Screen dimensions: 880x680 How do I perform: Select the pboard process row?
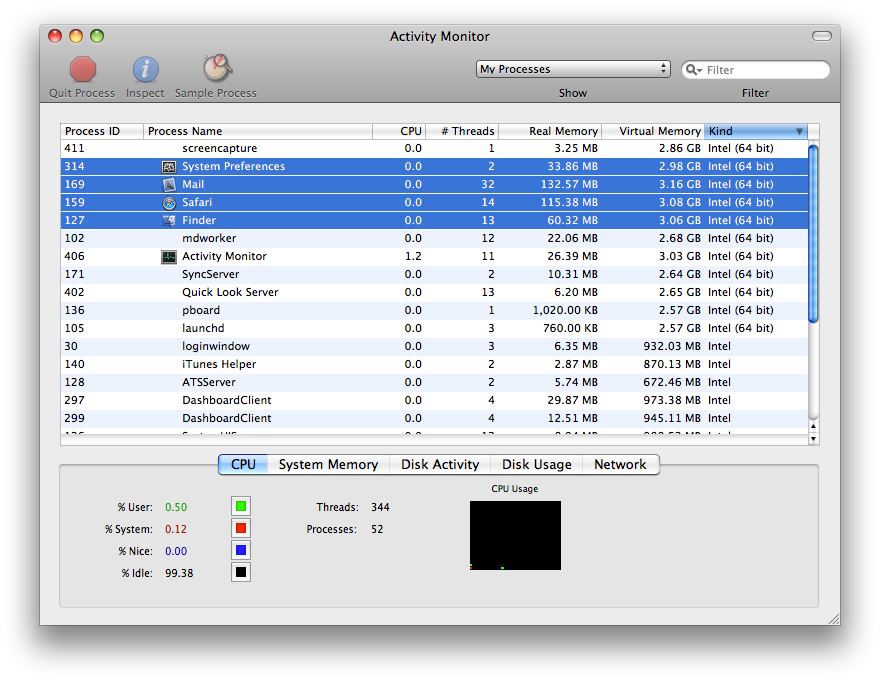[x=434, y=310]
